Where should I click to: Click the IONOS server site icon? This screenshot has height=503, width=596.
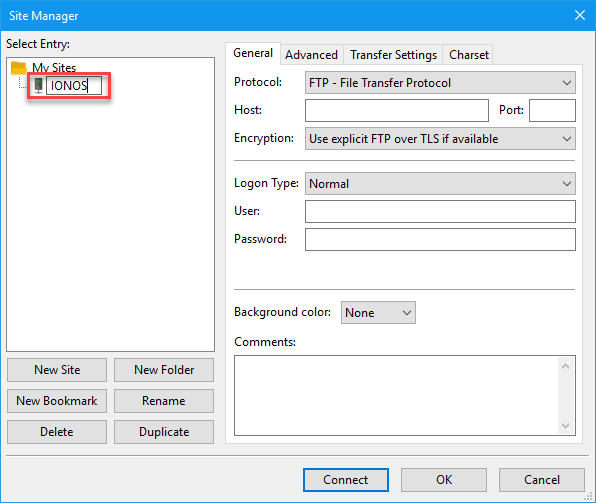[38, 85]
